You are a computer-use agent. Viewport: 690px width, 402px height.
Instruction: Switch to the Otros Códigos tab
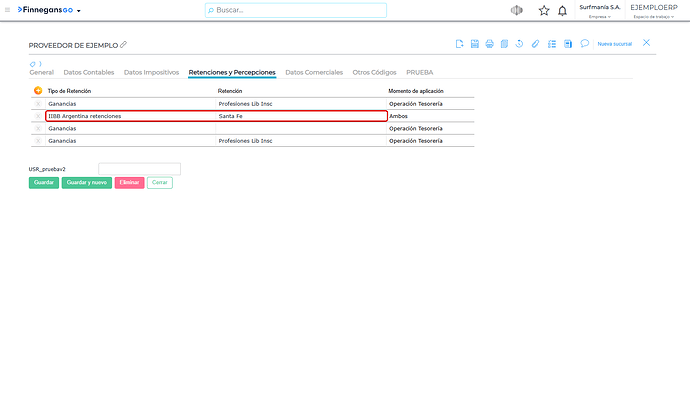[x=374, y=72]
